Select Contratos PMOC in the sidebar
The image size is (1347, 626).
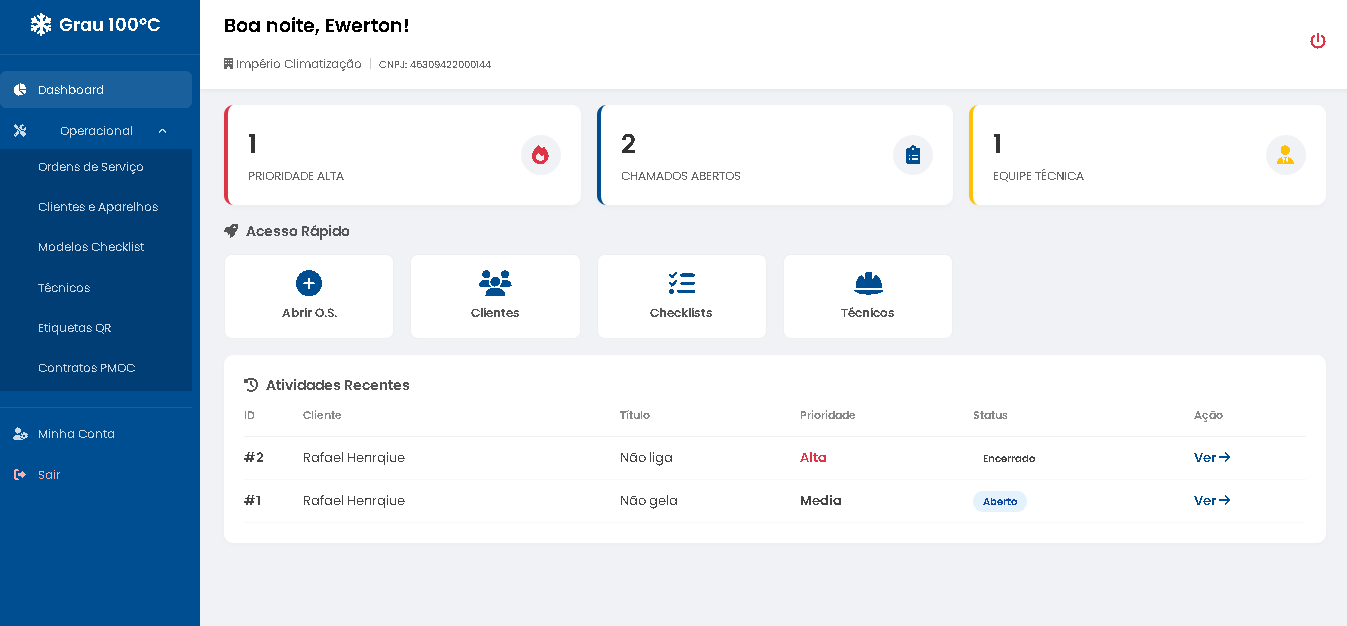(x=86, y=368)
